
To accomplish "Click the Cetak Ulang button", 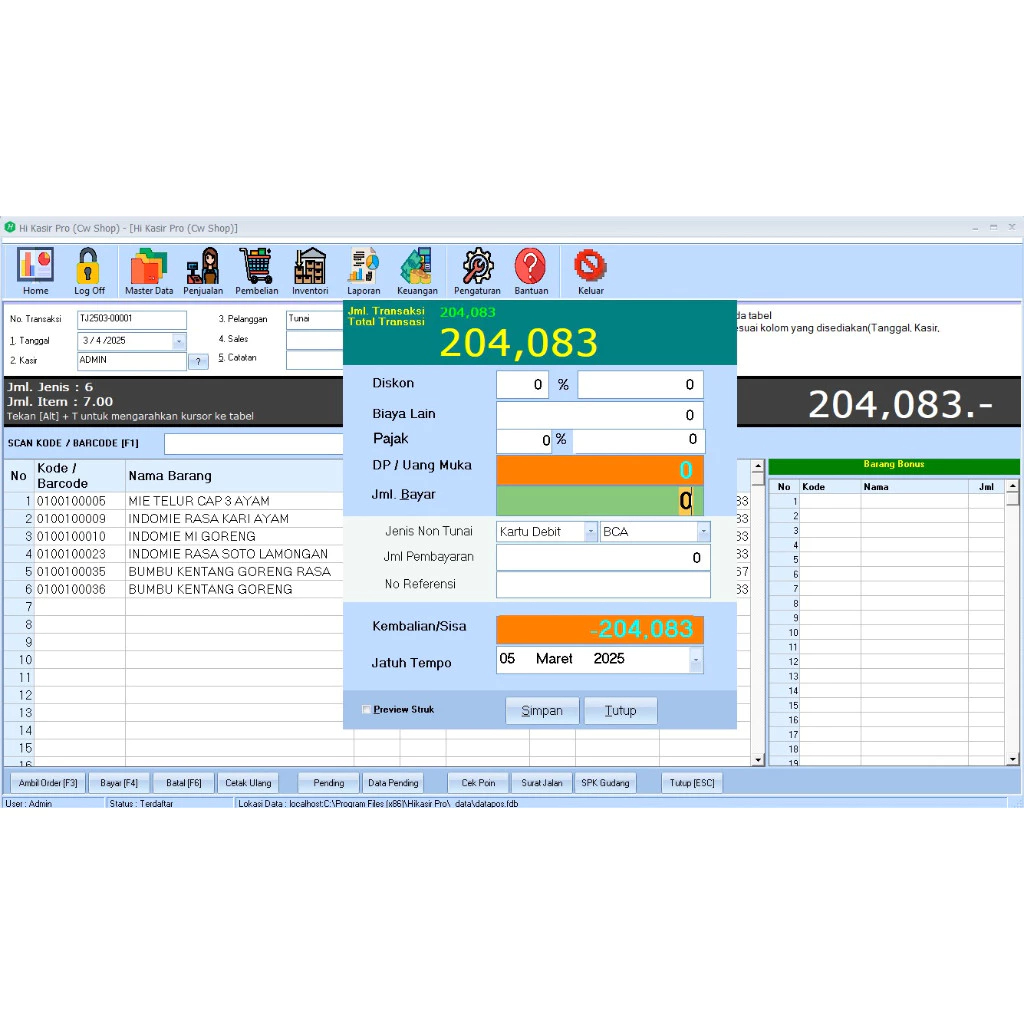I will coord(248,782).
